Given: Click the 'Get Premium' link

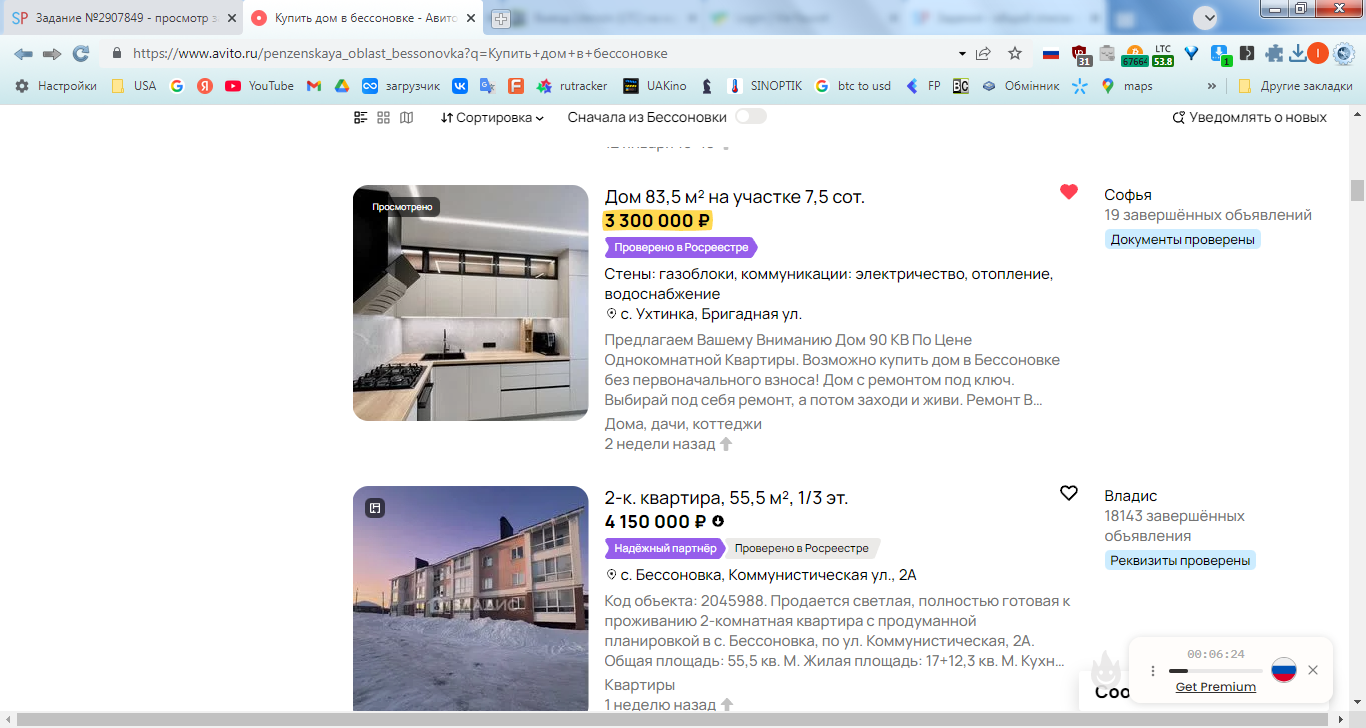Looking at the screenshot, I should click(x=1216, y=687).
